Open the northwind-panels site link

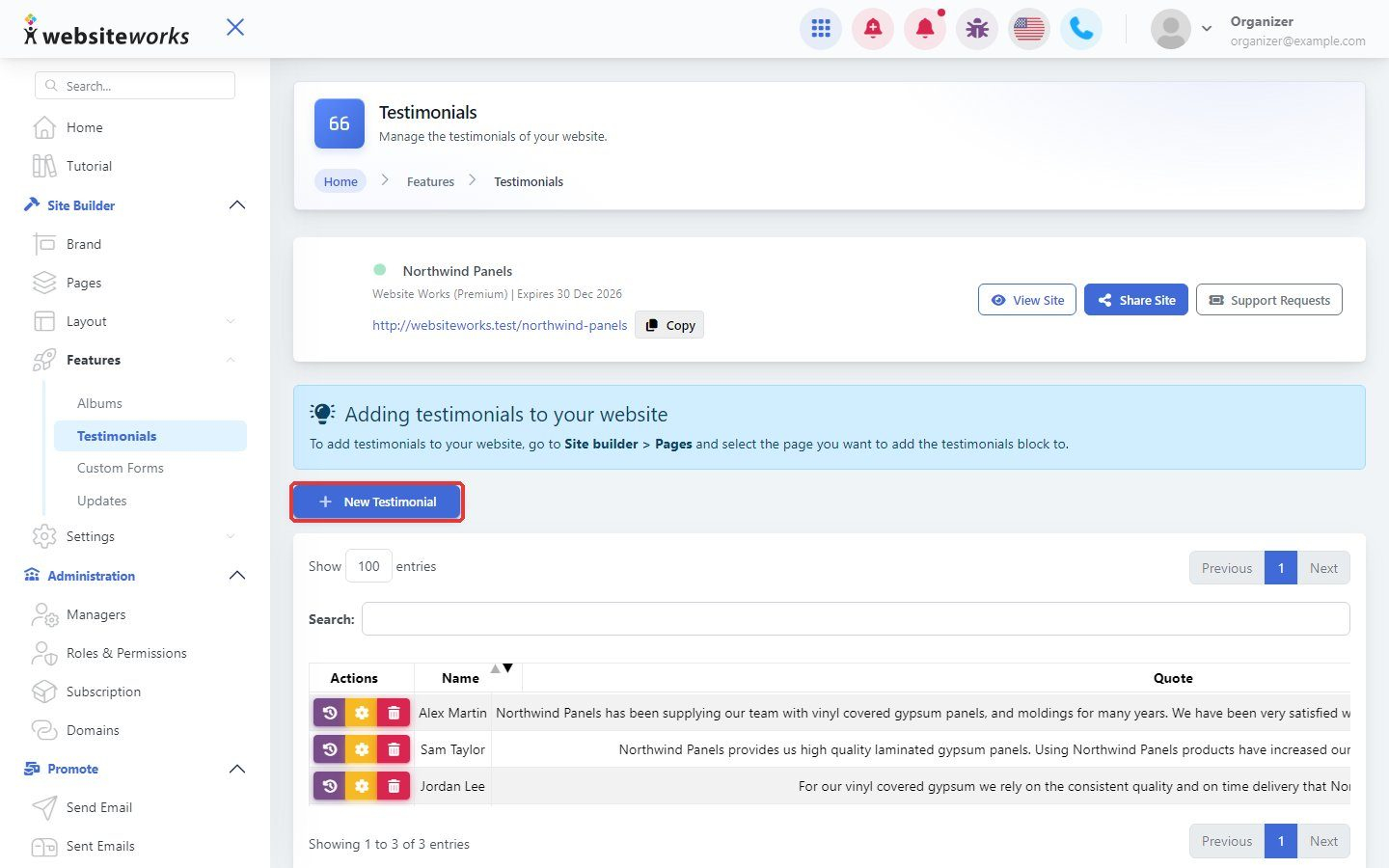[x=500, y=325]
